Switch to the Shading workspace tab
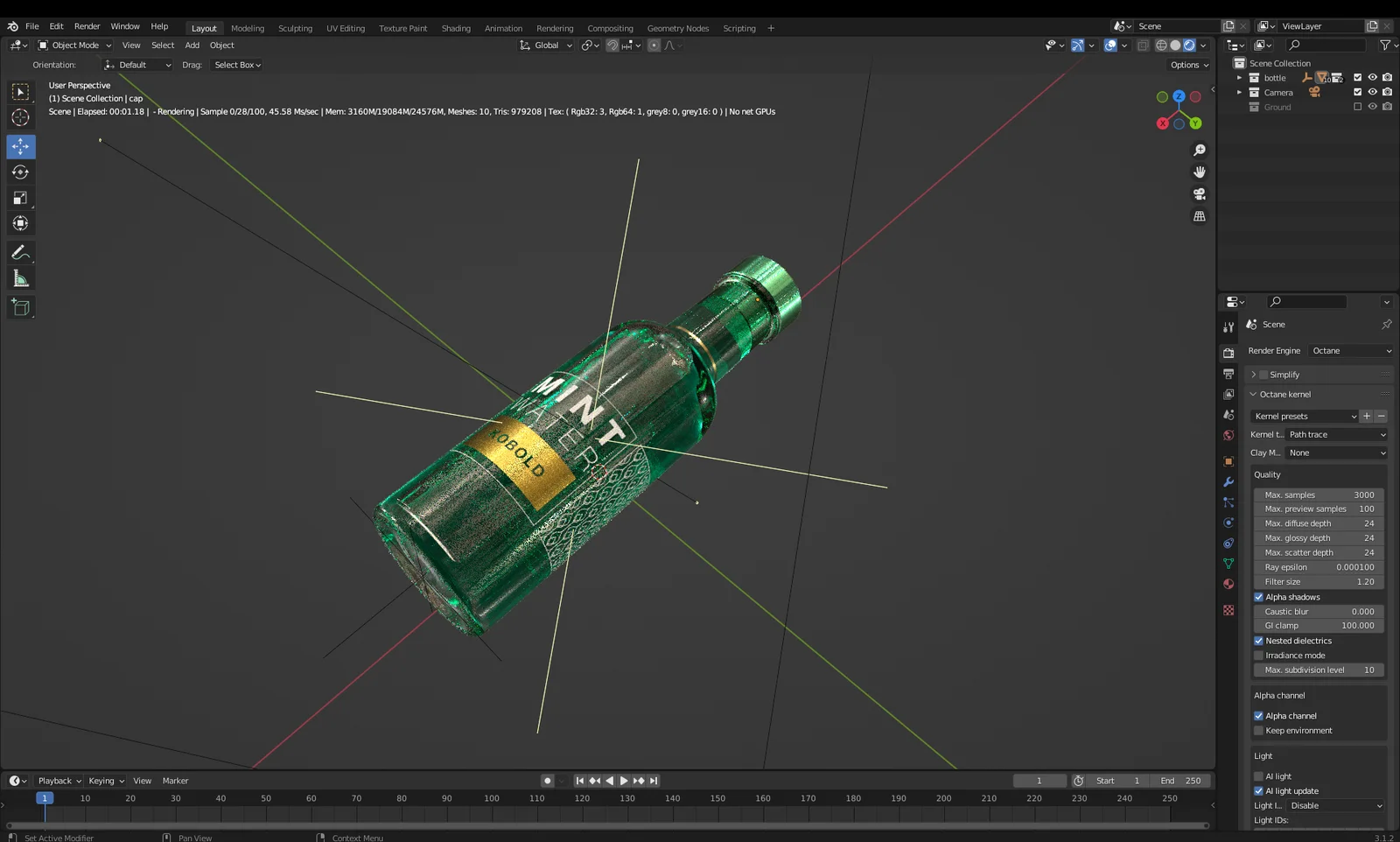1400x842 pixels. pyautogui.click(x=456, y=28)
